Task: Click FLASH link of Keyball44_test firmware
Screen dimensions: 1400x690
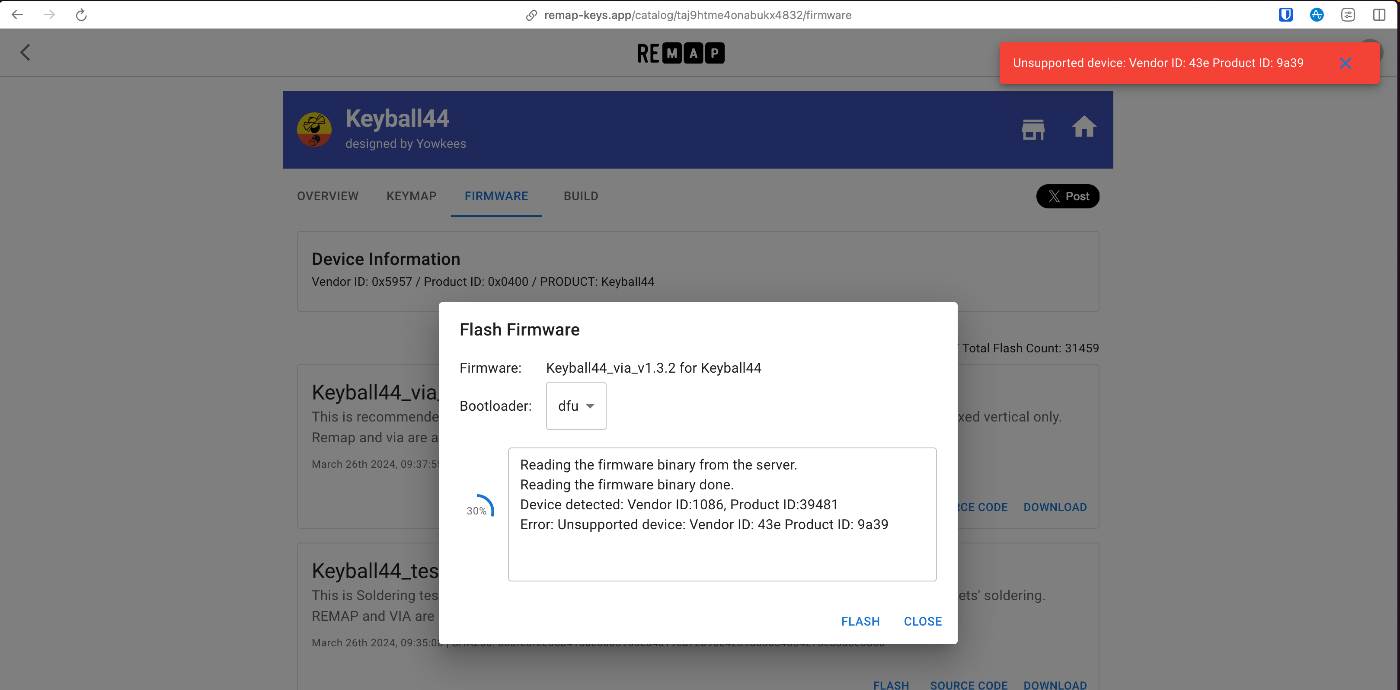Action: click(x=891, y=685)
